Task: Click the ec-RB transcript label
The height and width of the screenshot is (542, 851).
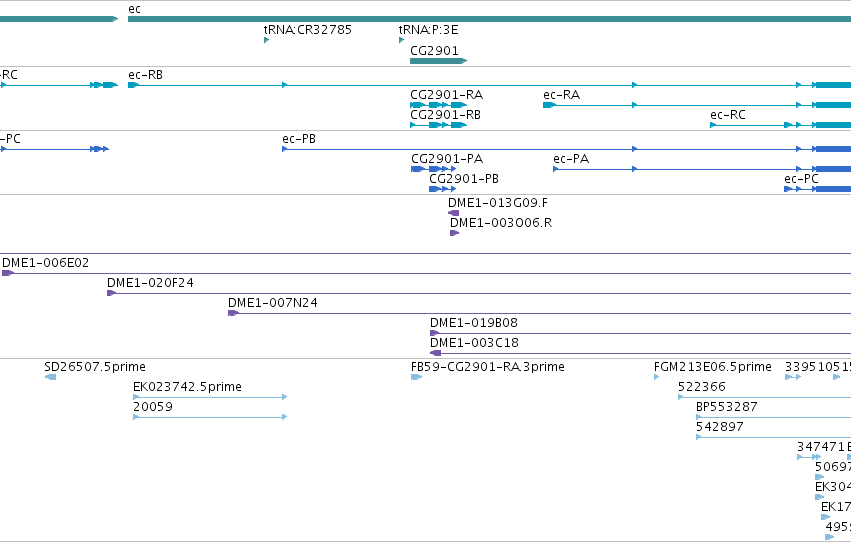Action: tap(145, 75)
